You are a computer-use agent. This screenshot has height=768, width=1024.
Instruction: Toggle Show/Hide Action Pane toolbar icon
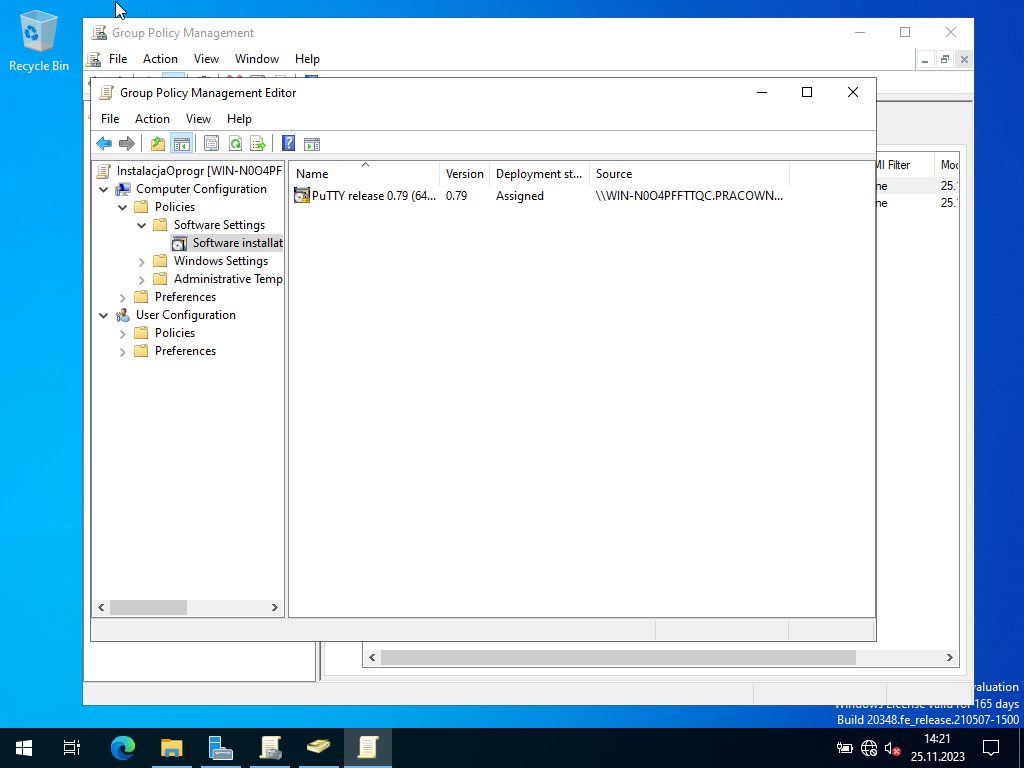coord(312,144)
